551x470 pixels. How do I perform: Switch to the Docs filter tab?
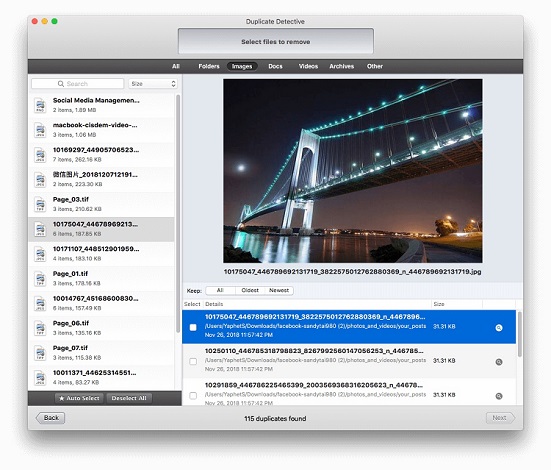[275, 66]
